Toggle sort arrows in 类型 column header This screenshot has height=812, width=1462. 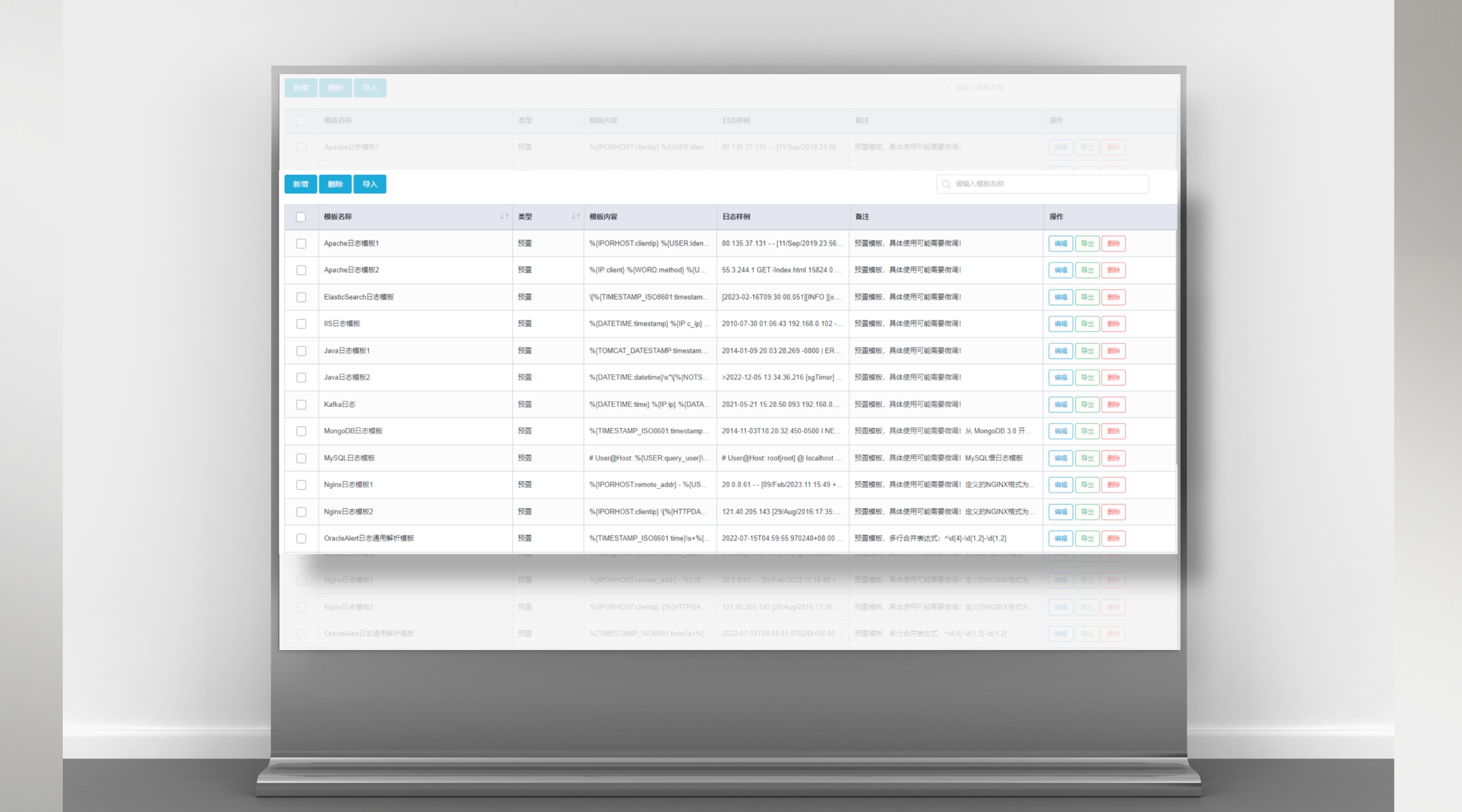pyautogui.click(x=576, y=217)
